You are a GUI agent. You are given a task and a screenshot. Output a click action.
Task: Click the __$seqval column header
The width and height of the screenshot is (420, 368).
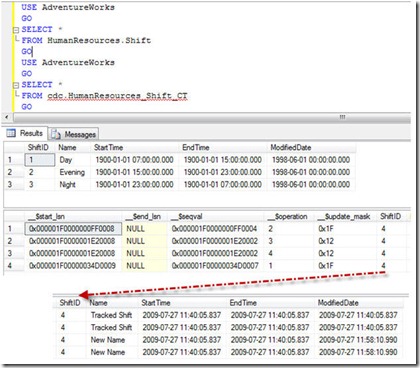click(x=216, y=217)
